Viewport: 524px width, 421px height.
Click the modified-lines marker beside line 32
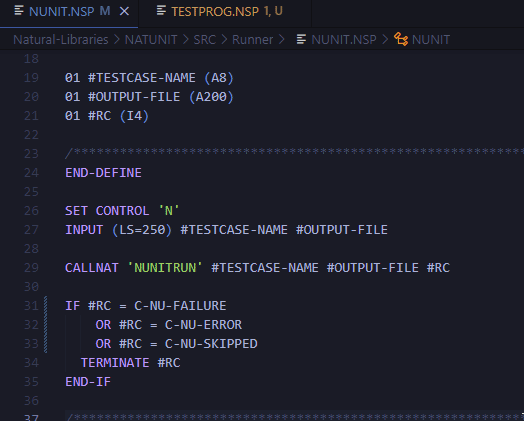(x=45, y=325)
